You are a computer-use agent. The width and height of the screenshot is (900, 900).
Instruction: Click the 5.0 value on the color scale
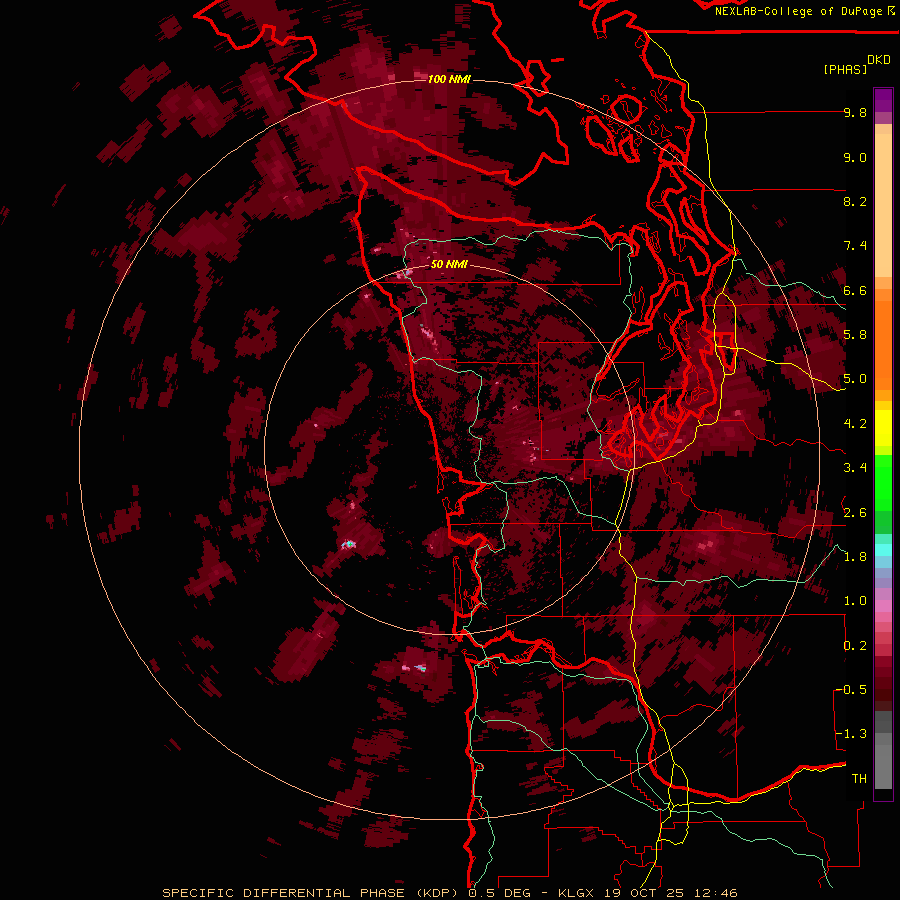point(855,379)
